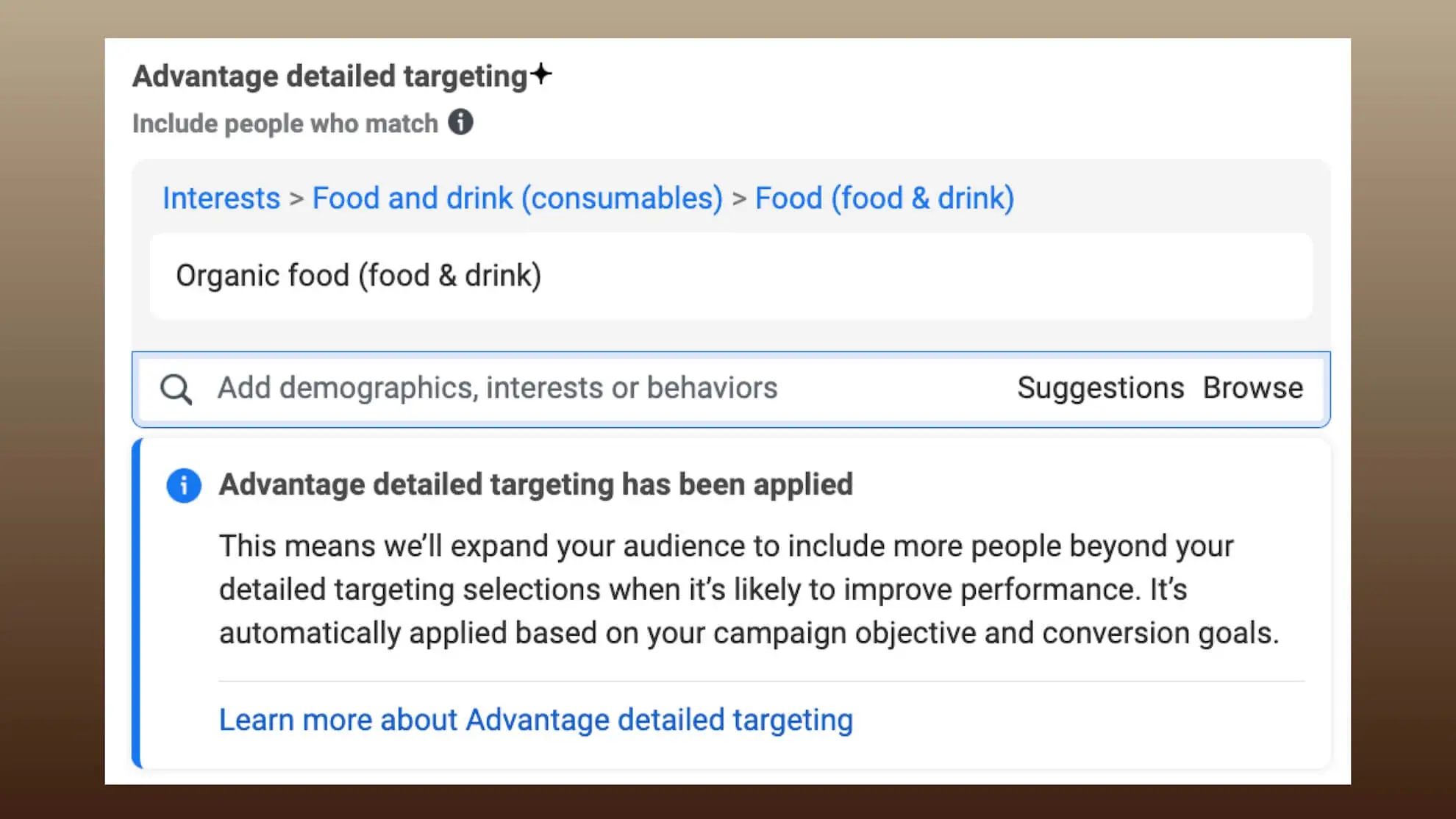
Task: Click the info icon beside Include people who match
Action: [461, 122]
